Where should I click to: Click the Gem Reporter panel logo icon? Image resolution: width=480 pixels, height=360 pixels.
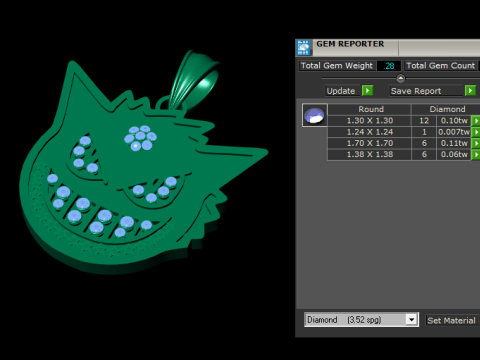303,47
